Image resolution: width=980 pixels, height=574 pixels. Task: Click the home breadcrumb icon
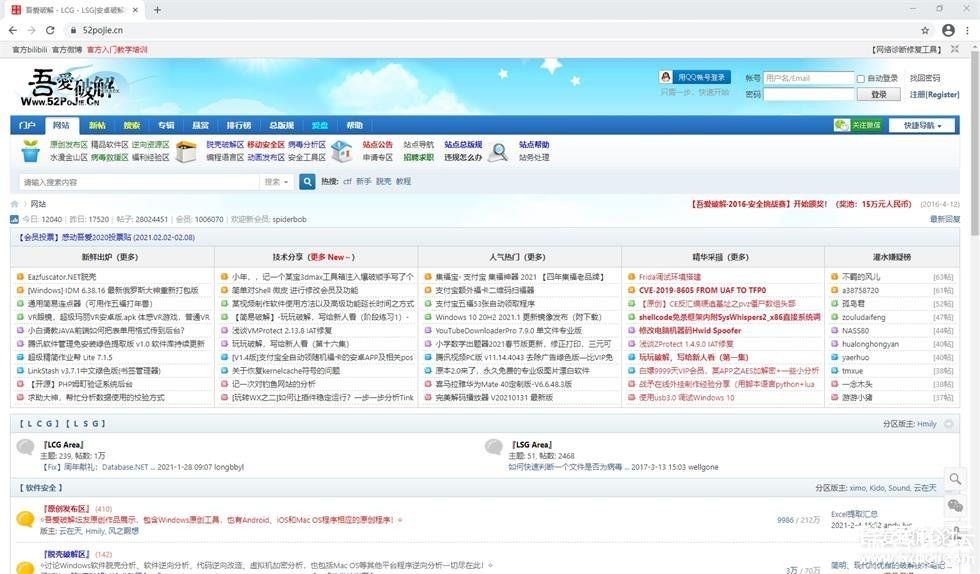pos(14,204)
